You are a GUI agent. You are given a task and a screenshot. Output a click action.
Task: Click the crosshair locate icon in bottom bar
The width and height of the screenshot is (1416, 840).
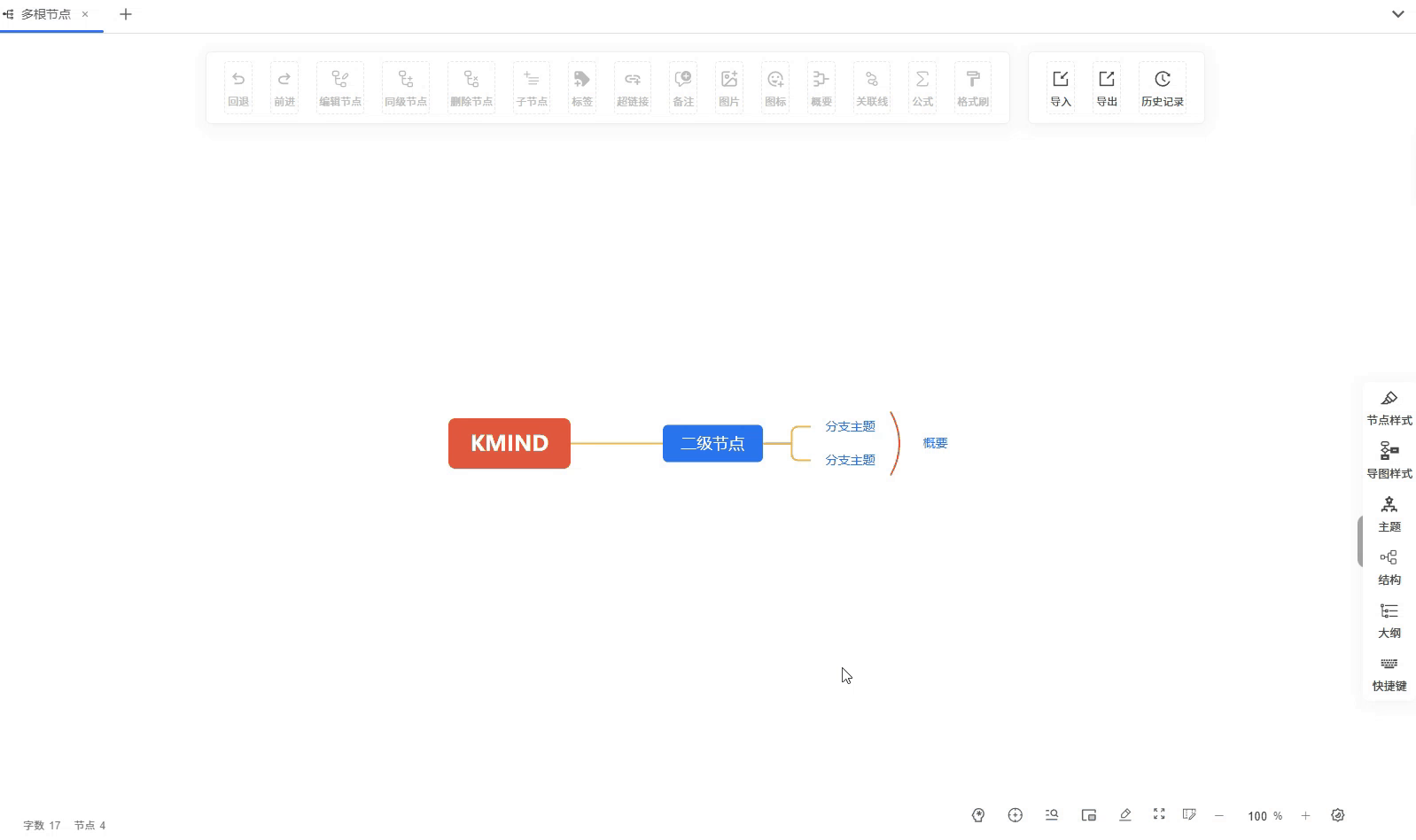[x=1015, y=815]
